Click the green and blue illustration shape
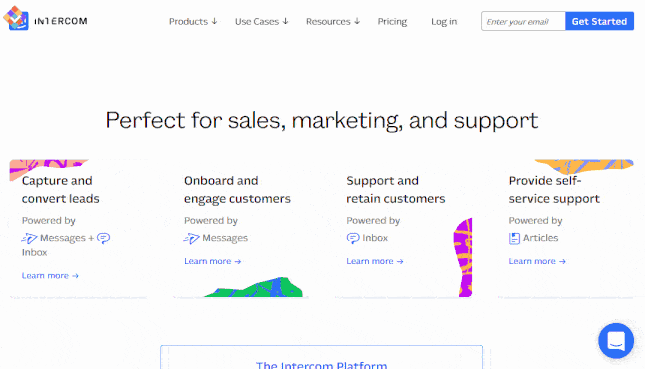Screen dimensions: 645x369 [x=255, y=288]
